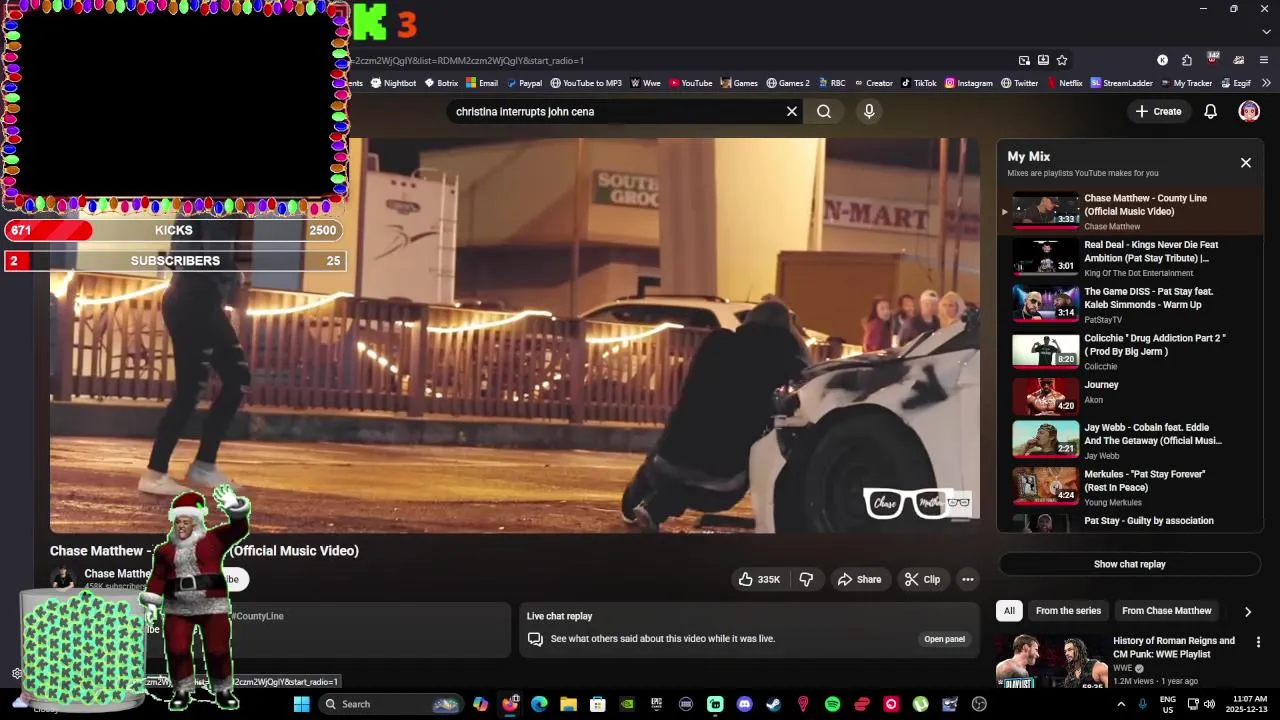Play The Game DISS Pat Stay item

tap(1131, 304)
